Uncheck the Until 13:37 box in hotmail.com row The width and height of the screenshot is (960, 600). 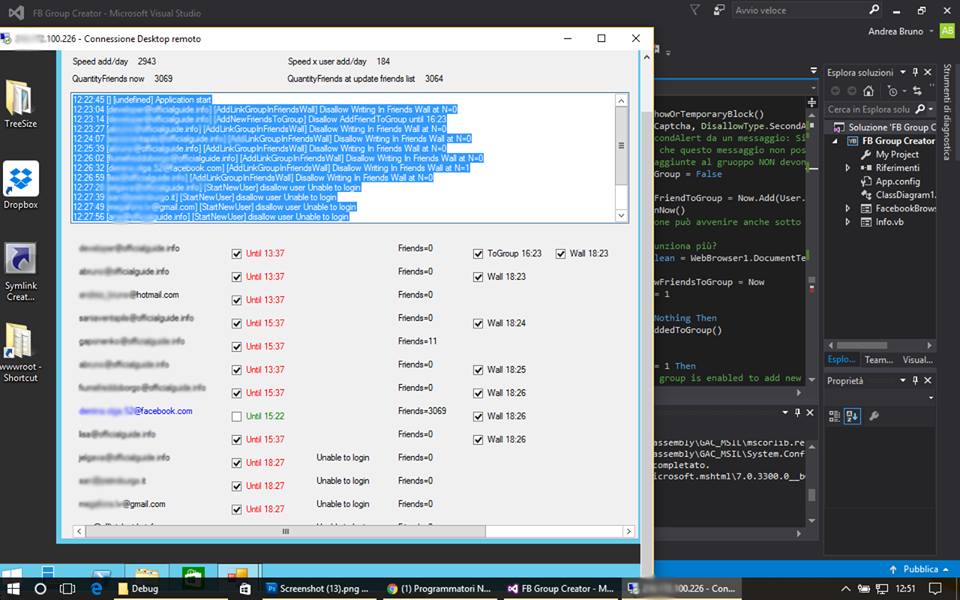236,300
